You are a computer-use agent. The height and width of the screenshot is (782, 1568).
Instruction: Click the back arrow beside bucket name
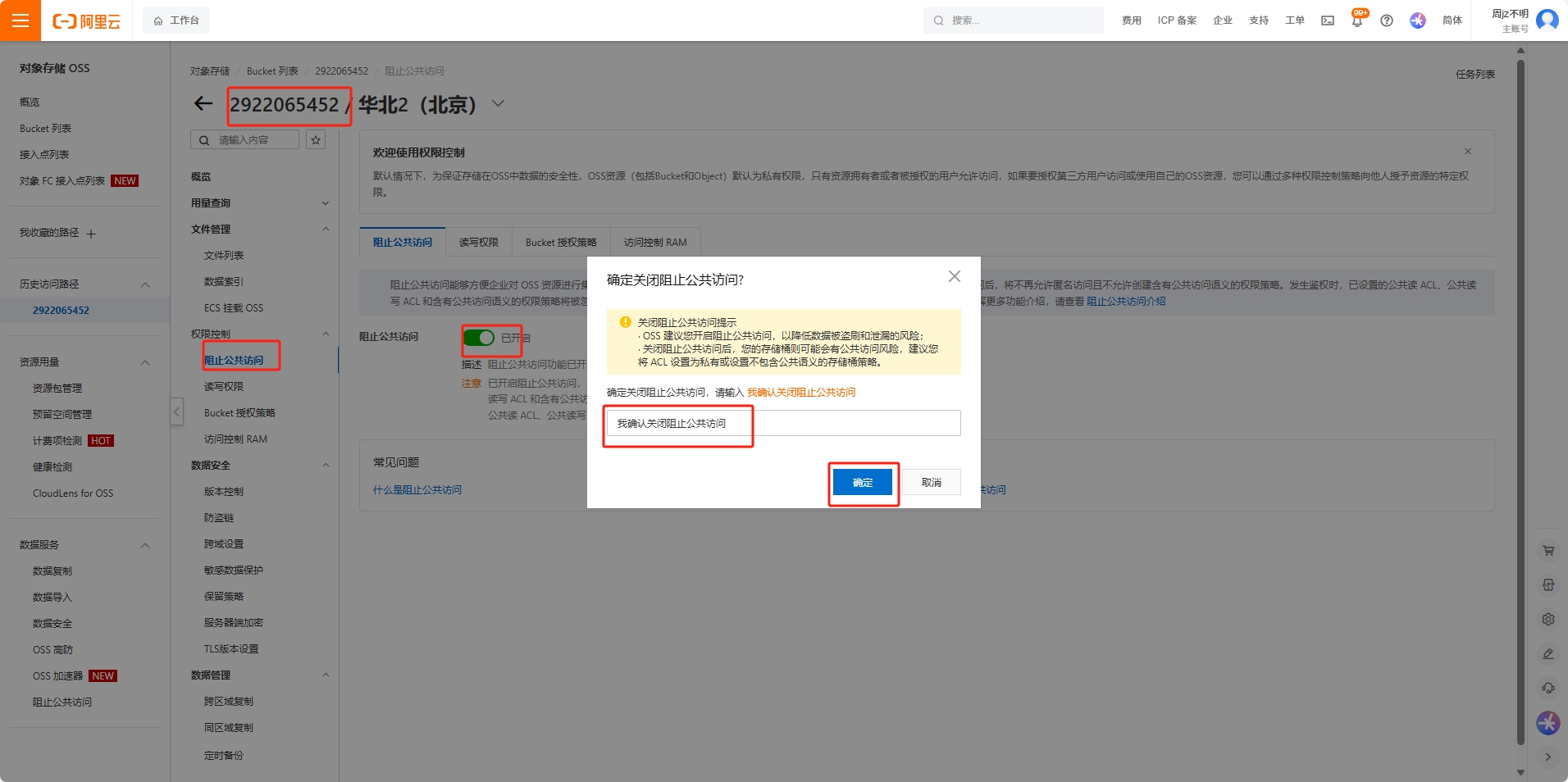click(203, 103)
